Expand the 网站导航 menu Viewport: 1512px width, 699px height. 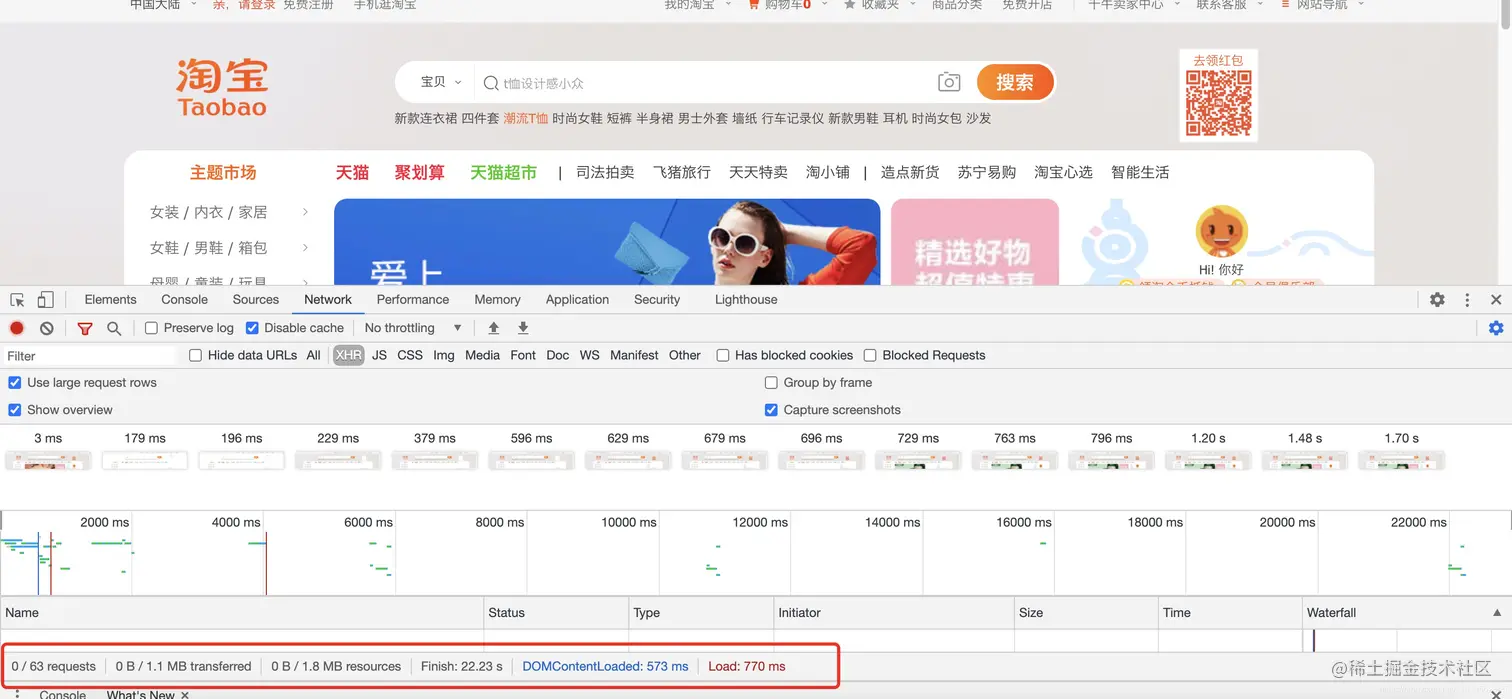pyautogui.click(x=1322, y=5)
